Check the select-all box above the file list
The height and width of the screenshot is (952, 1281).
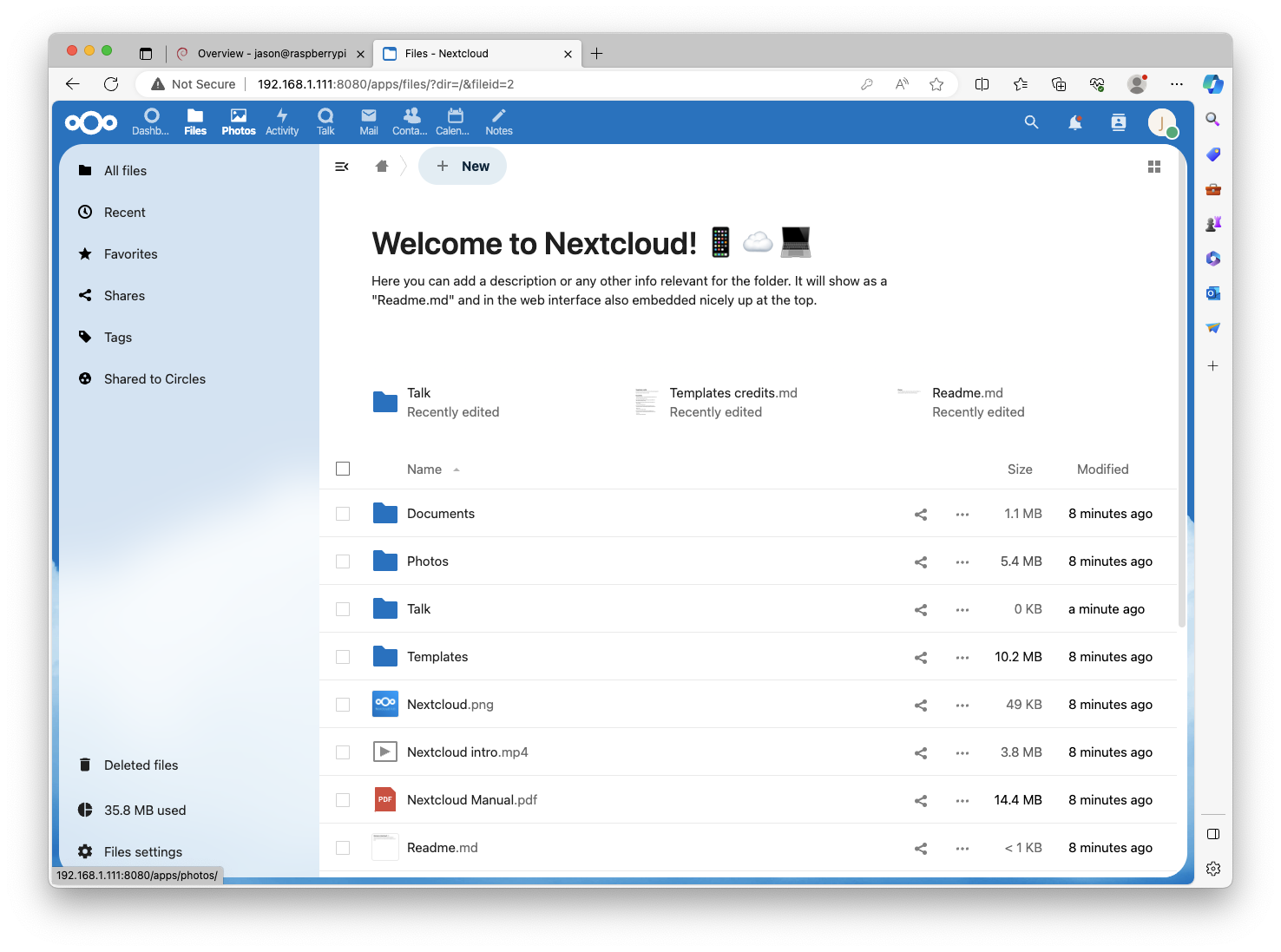pos(343,469)
